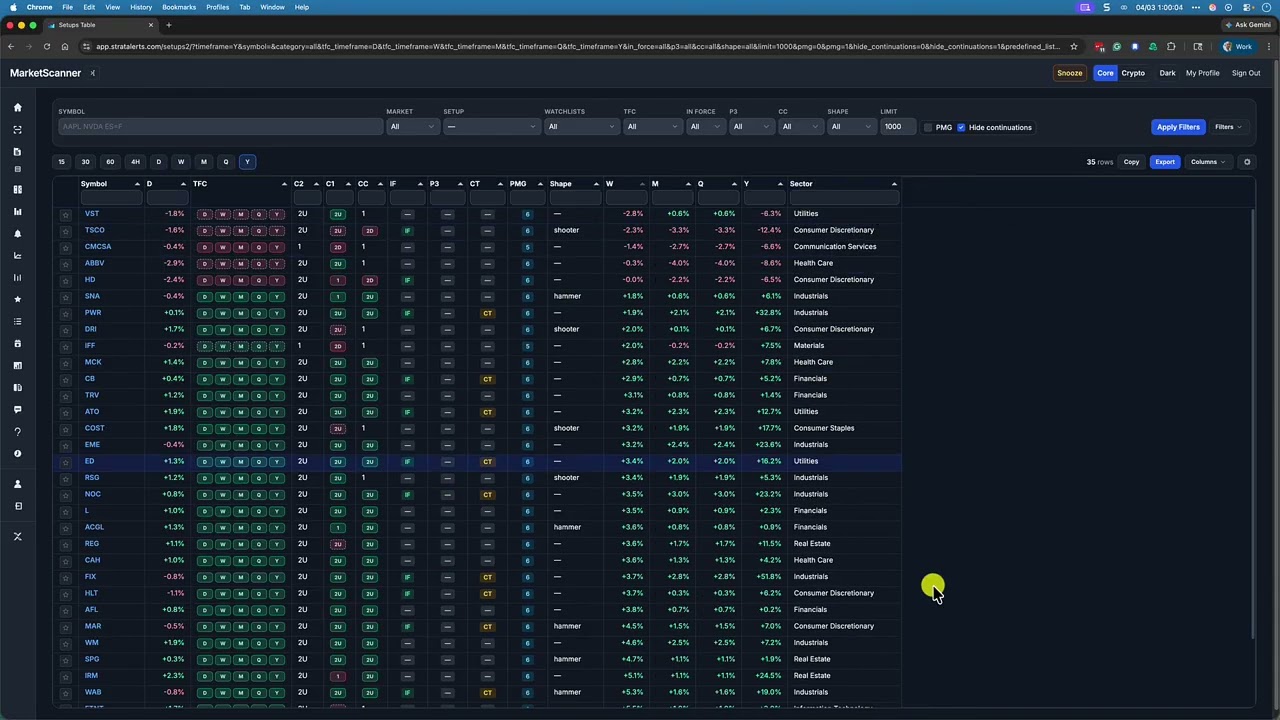Open the bell alerts sidebar icon
This screenshot has width=1280, height=720.
(x=17, y=234)
